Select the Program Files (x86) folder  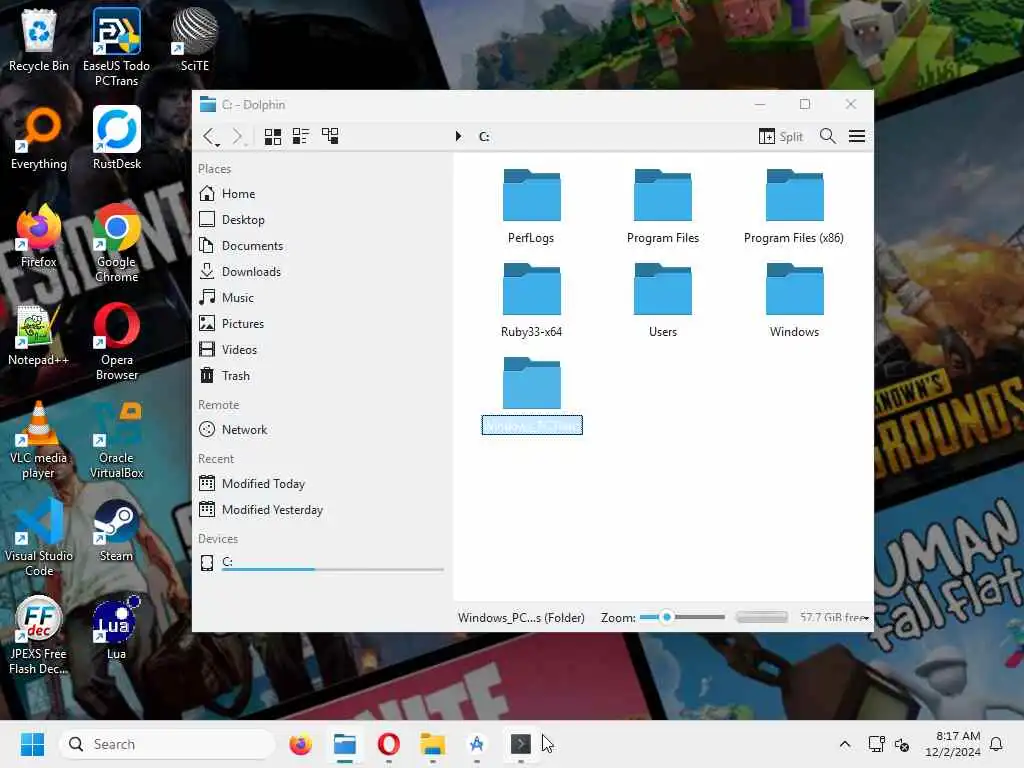point(794,206)
